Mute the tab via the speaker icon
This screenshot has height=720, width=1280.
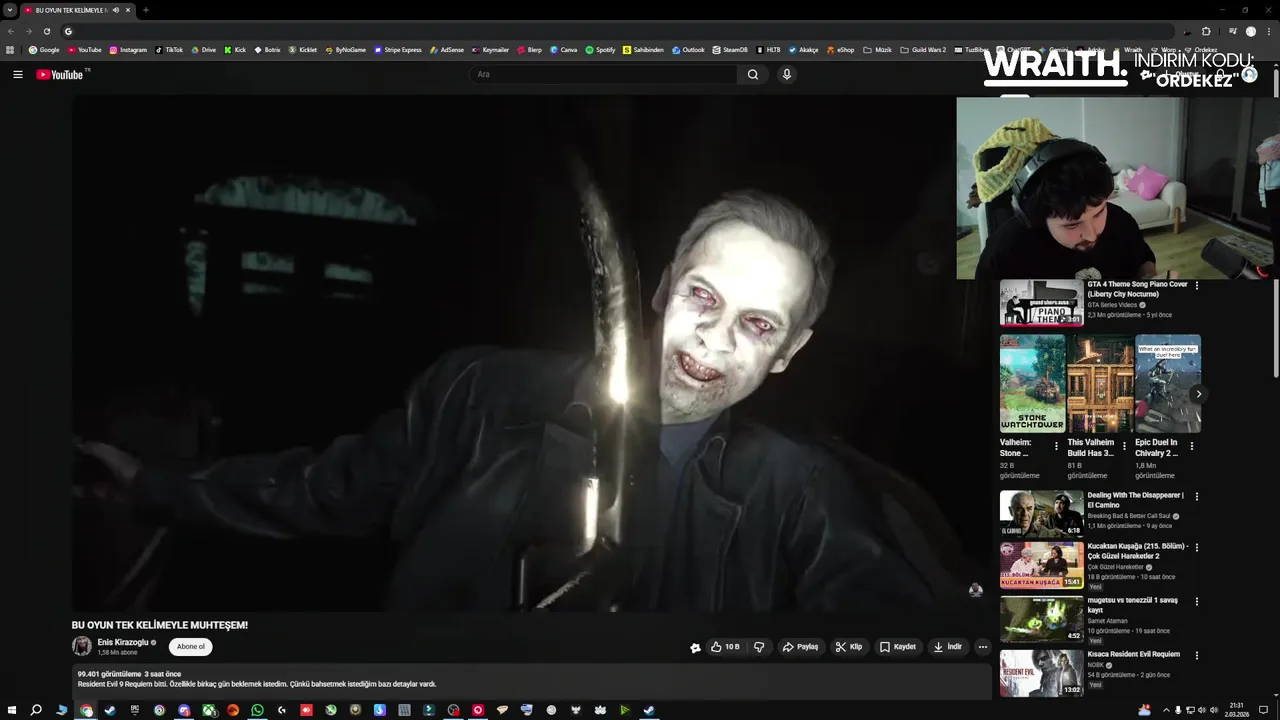coord(115,10)
